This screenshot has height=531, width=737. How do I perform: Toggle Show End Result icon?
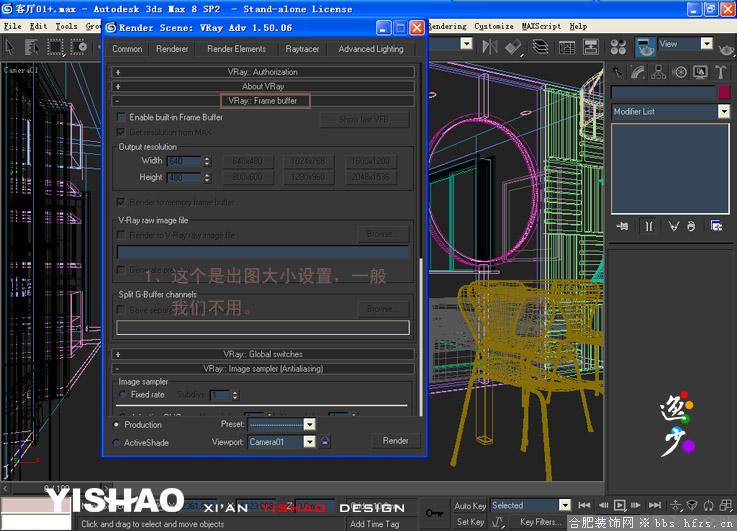point(649,226)
